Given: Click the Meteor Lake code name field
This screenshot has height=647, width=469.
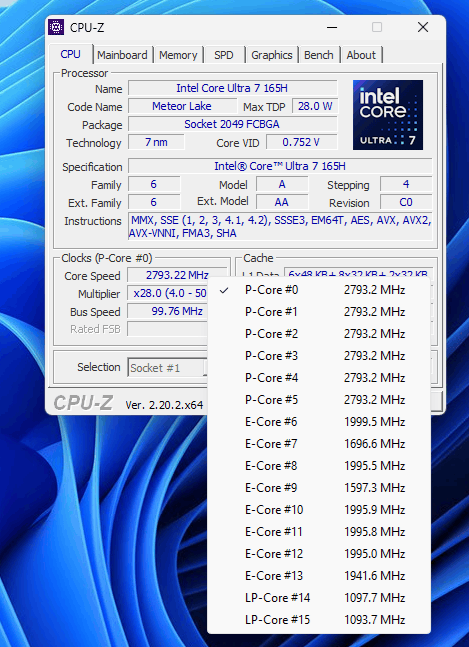Looking at the screenshot, I should click(182, 106).
